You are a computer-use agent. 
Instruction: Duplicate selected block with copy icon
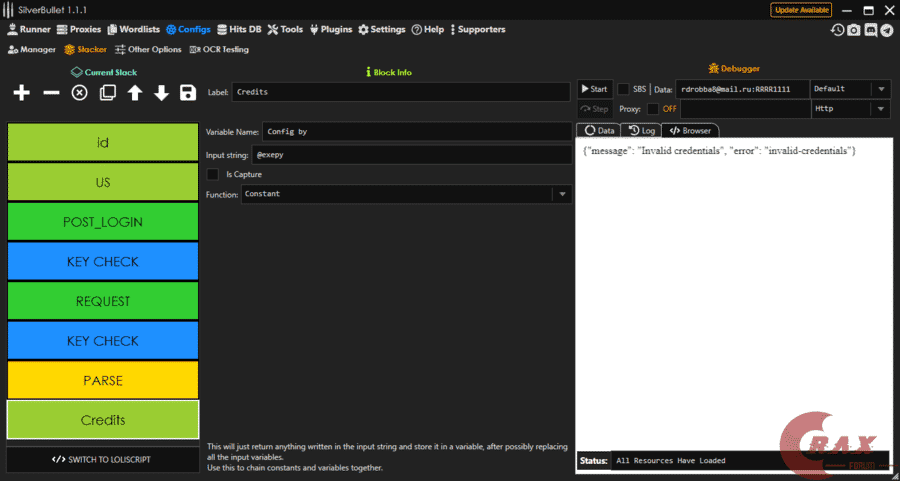107,92
